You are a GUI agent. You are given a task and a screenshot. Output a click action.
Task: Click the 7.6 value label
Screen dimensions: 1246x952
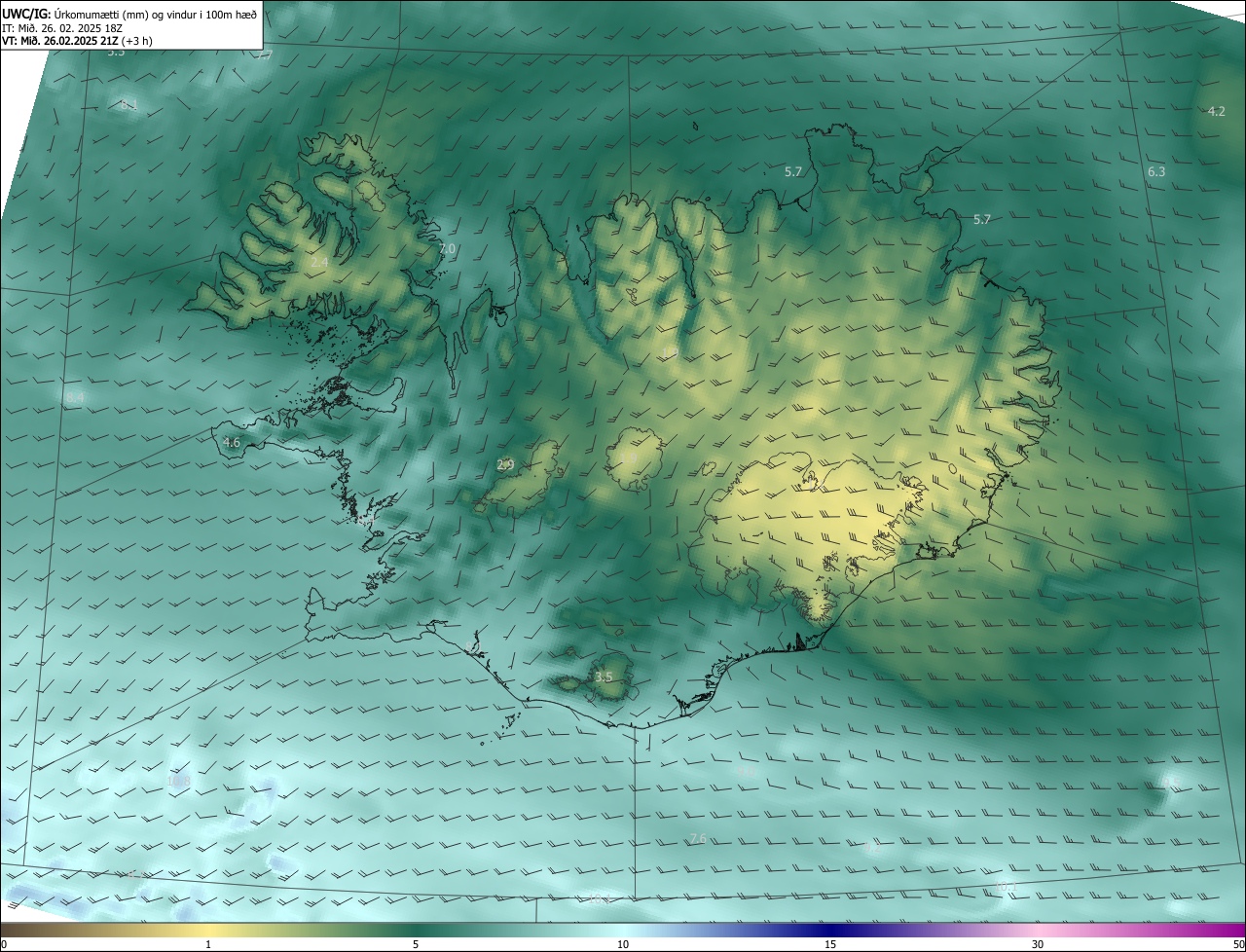click(697, 838)
